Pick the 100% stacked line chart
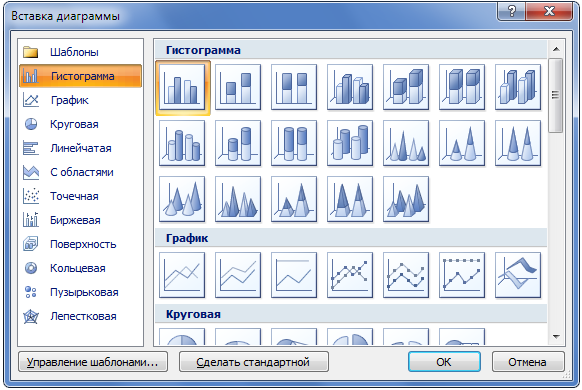 click(294, 275)
